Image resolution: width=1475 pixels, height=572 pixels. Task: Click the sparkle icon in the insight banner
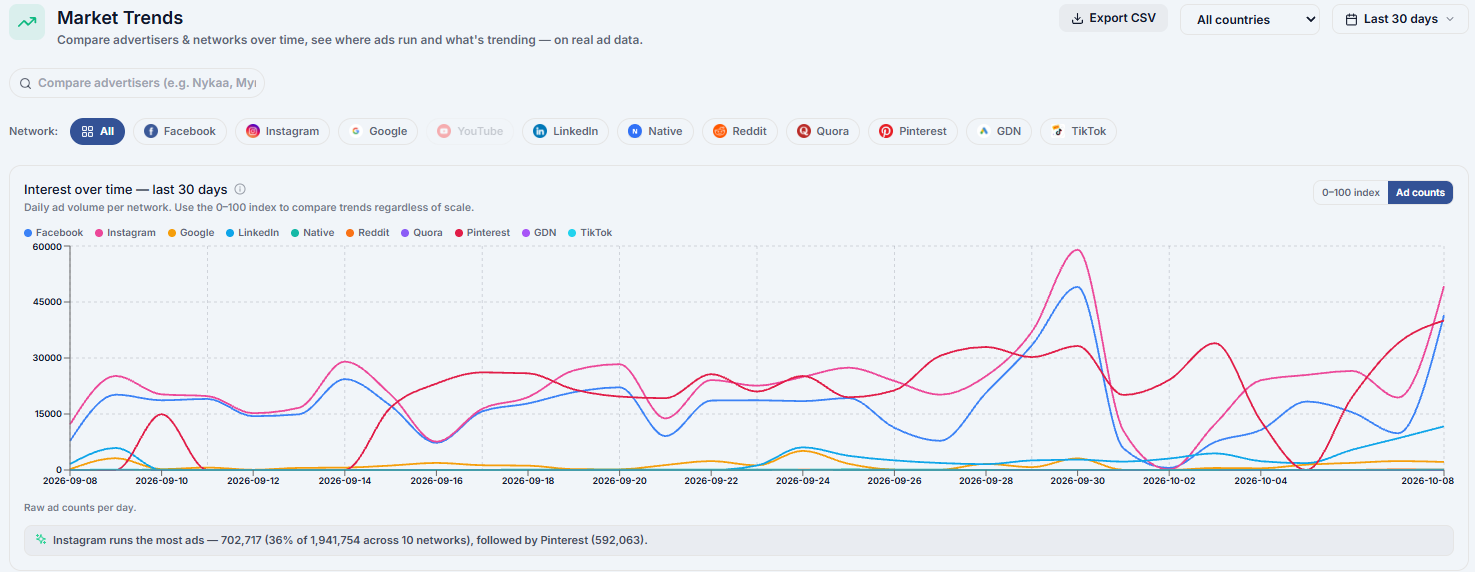(x=41, y=539)
